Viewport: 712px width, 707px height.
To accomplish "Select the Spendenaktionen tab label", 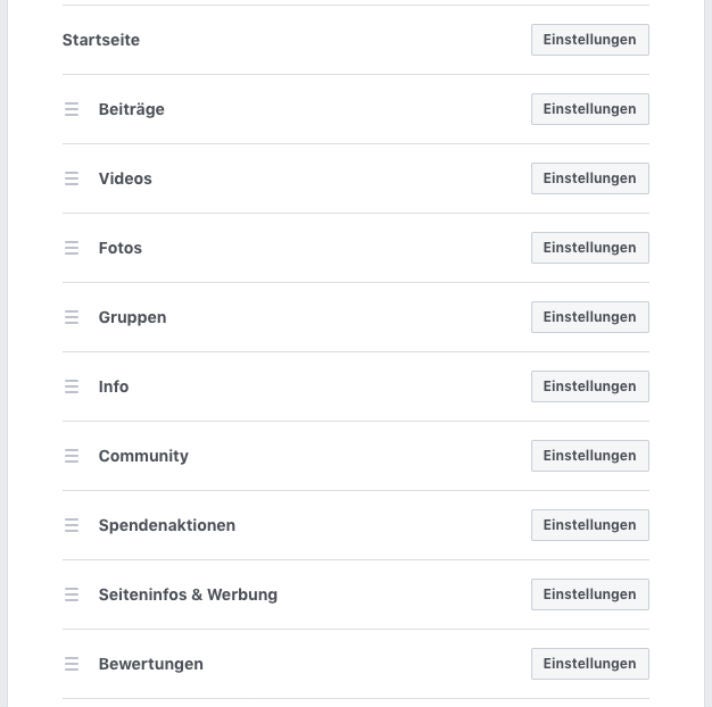I will [x=167, y=525].
